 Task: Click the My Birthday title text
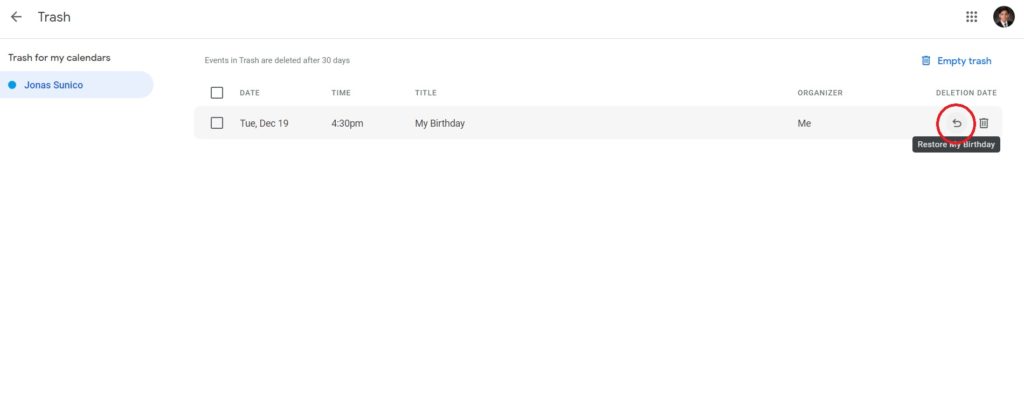point(440,123)
